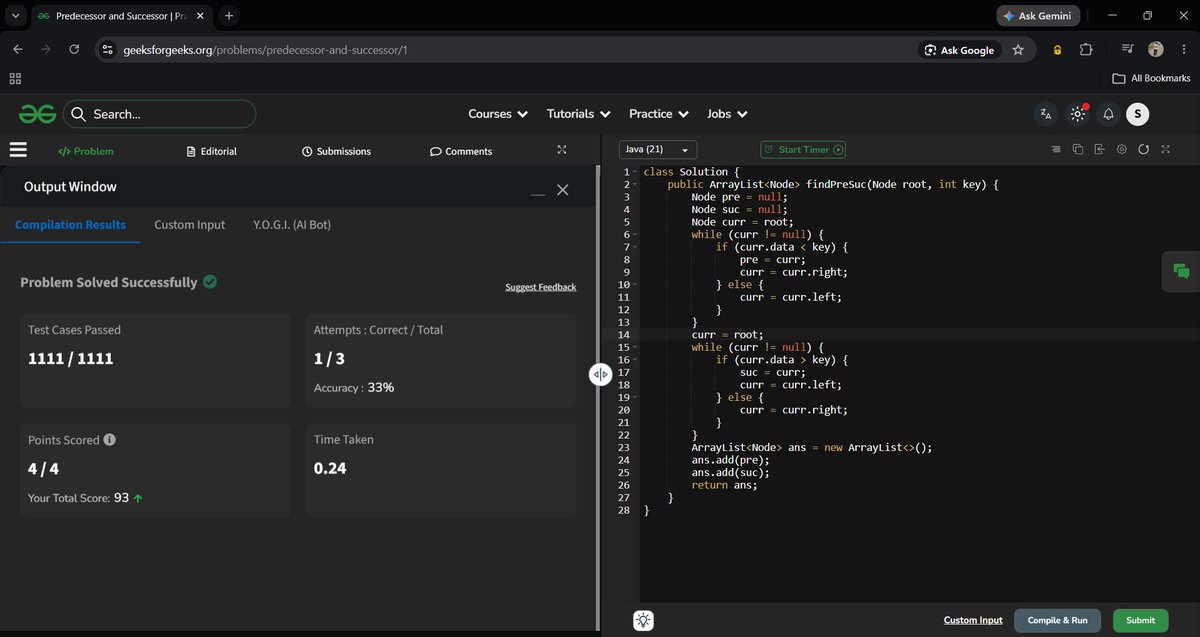The width and height of the screenshot is (1200, 637).
Task: Click the Start Timer button
Action: (803, 150)
